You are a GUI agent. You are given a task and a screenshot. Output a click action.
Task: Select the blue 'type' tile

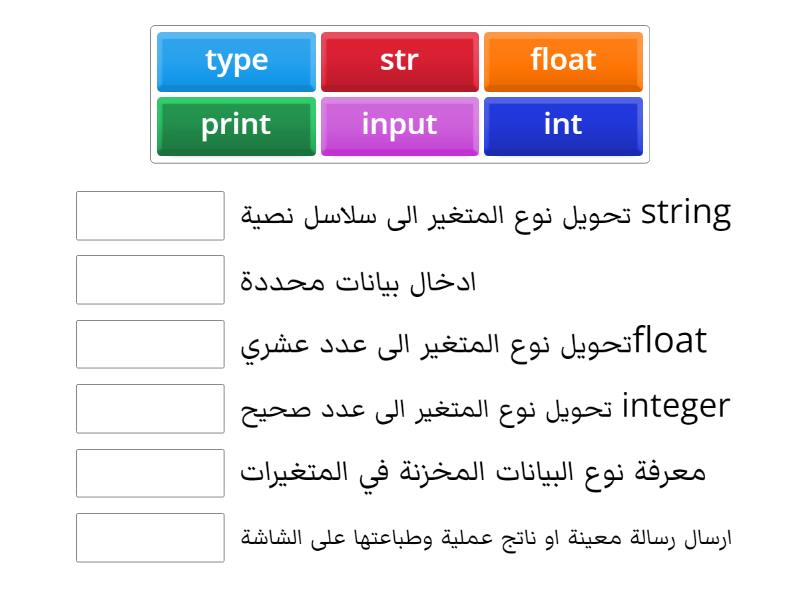point(236,62)
